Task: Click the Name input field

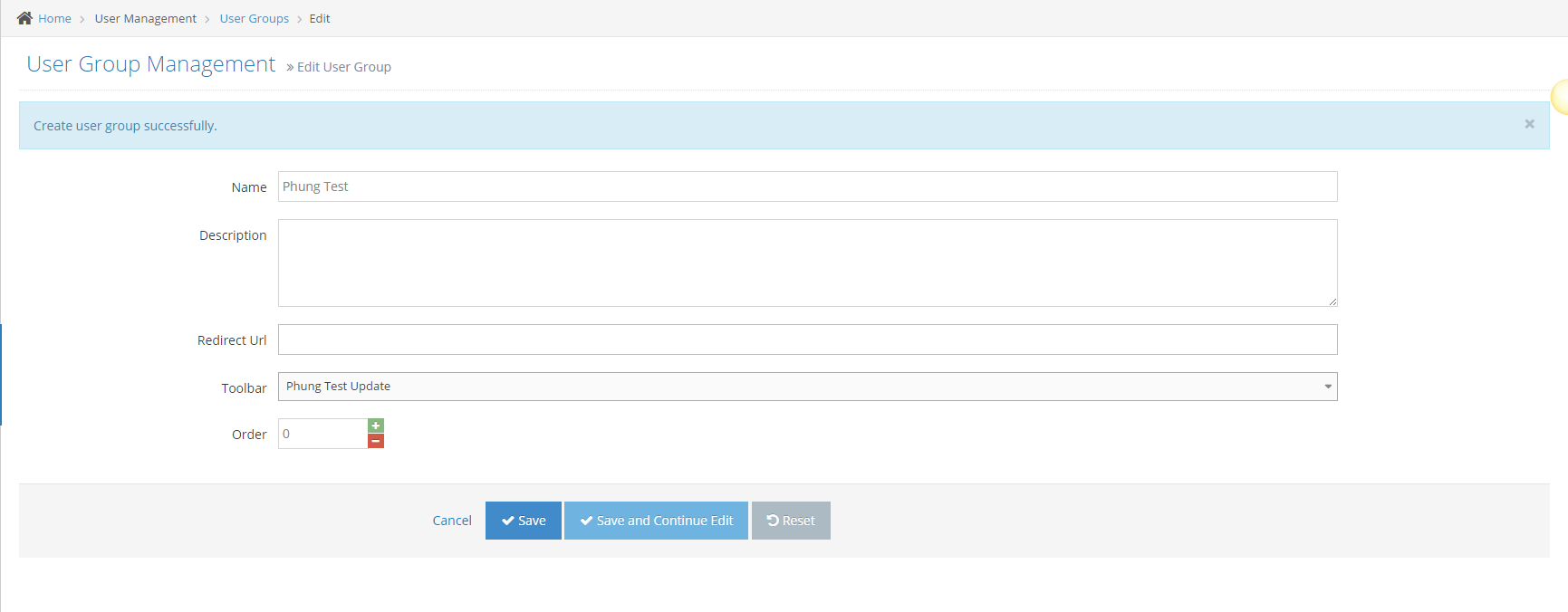Action: 807,186
